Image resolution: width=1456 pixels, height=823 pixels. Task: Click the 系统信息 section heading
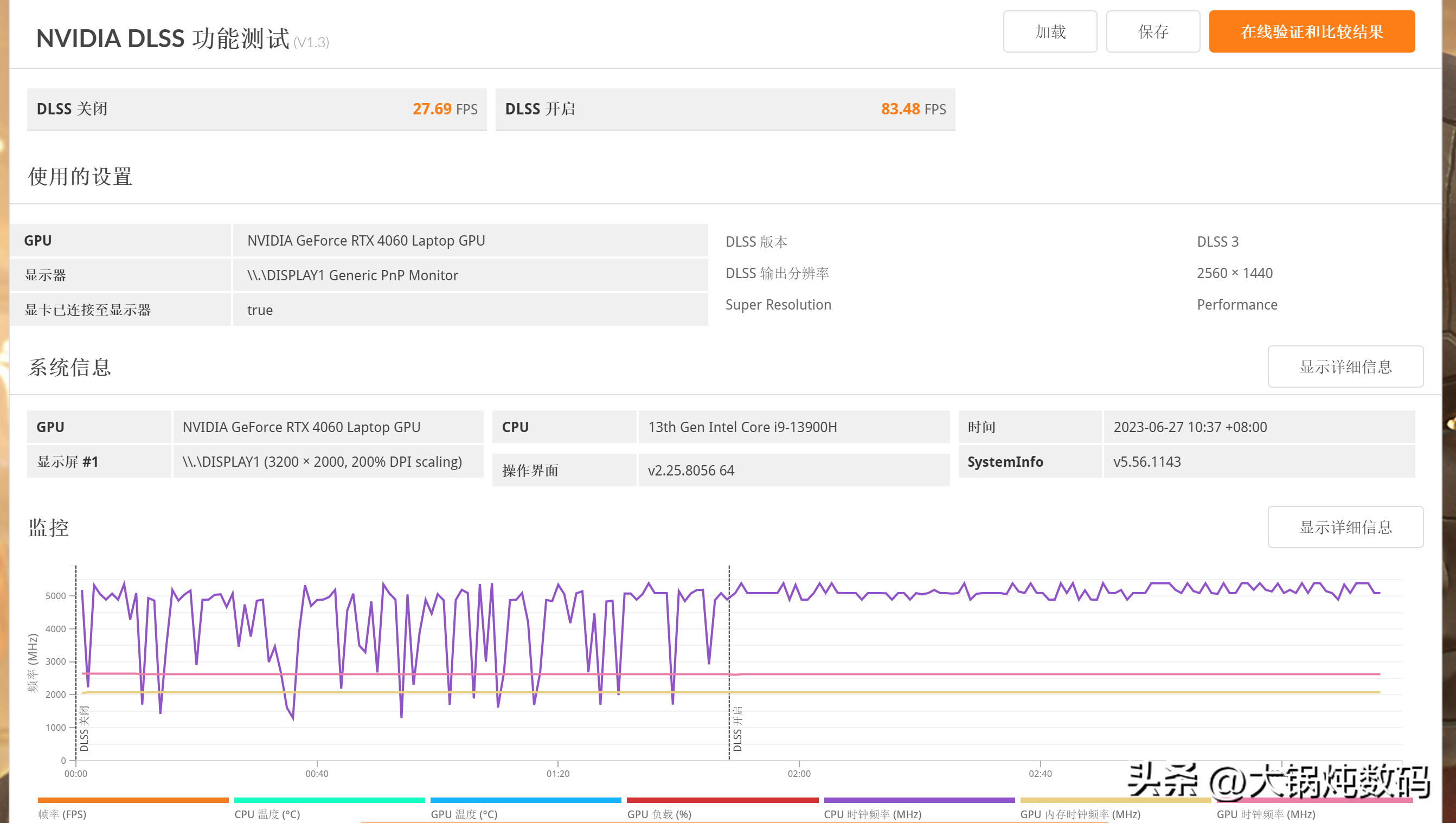[69, 368]
